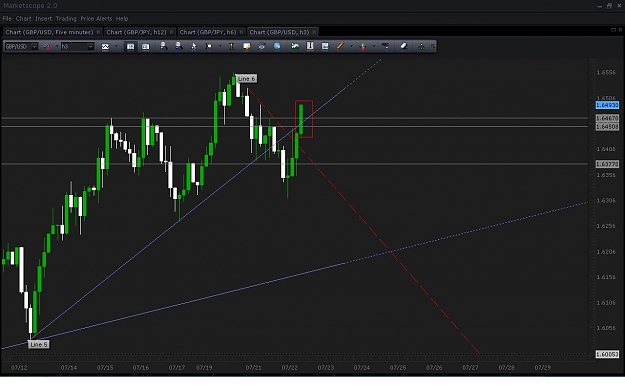Viewport: 625px width, 391px height.
Task: Click the current price label 1.64930
Action: coord(607,105)
